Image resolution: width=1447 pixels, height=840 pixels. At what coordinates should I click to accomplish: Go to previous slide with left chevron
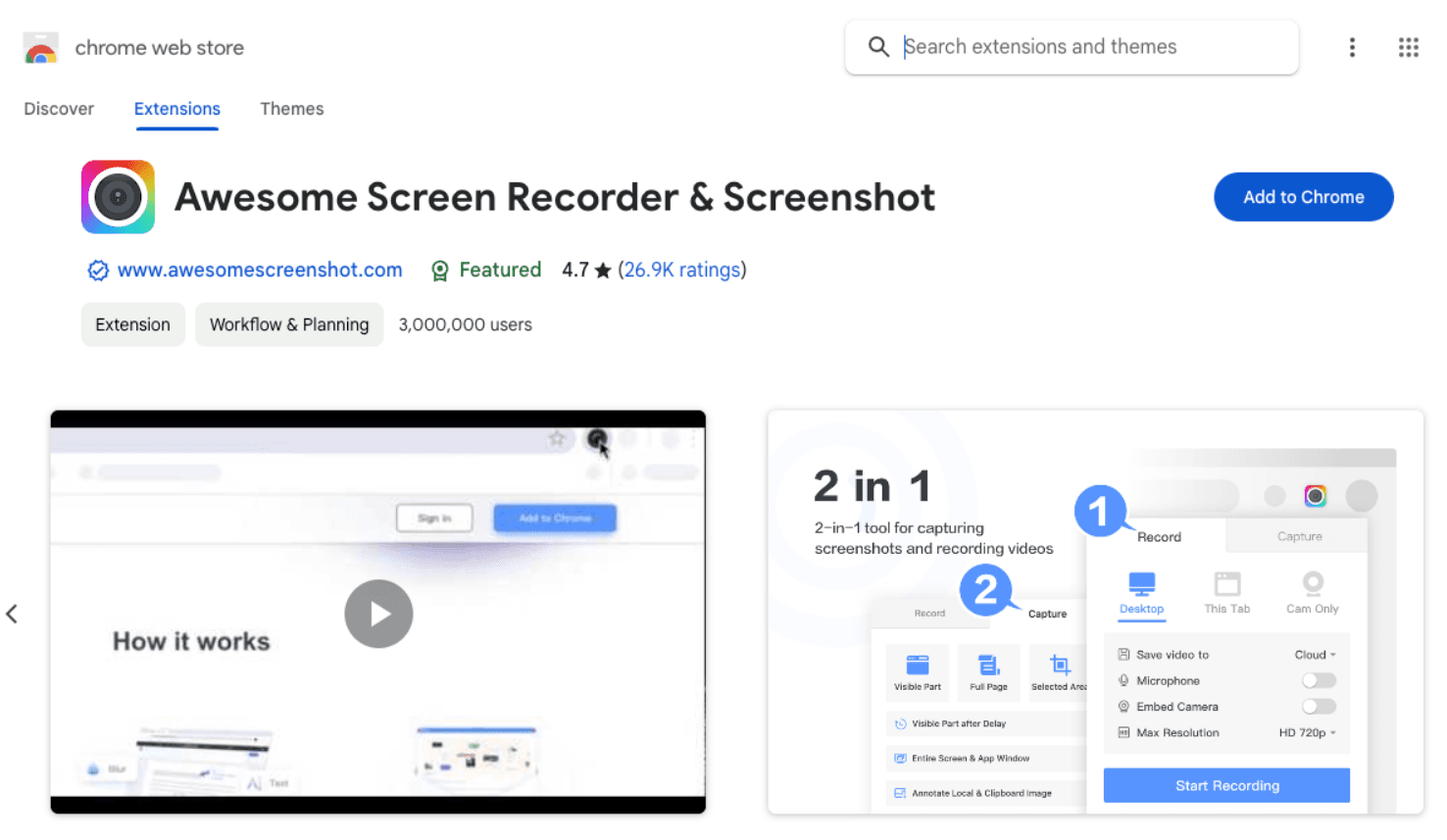12,615
